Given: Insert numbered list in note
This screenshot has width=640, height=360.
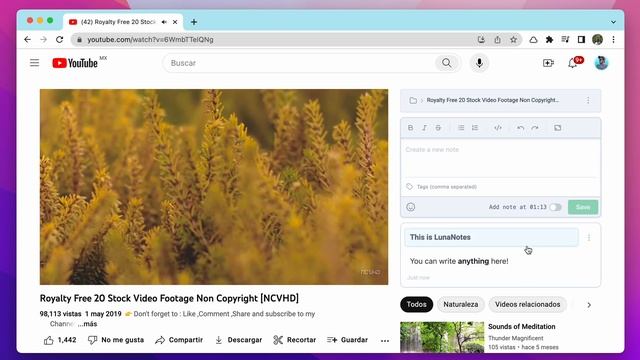Looking at the screenshot, I should pos(475,128).
